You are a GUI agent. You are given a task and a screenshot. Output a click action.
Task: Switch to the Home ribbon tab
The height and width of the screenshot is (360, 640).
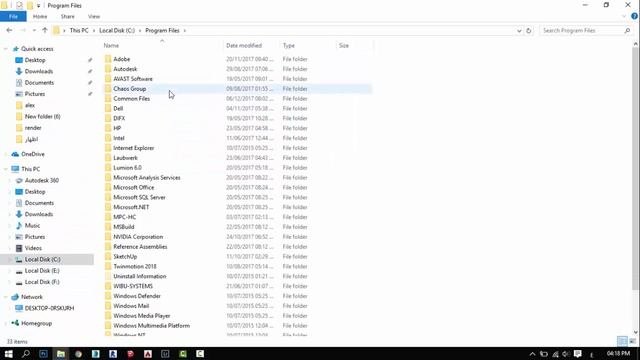40,16
